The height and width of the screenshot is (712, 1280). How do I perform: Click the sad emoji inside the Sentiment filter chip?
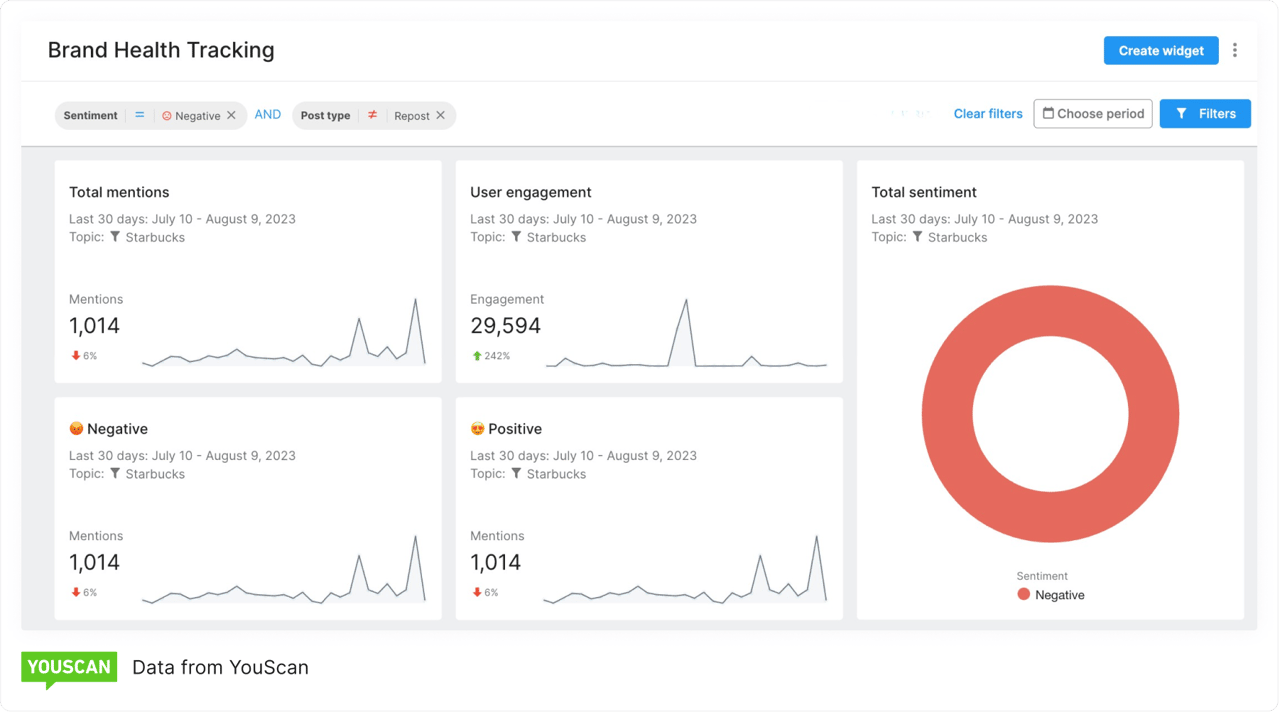point(167,115)
